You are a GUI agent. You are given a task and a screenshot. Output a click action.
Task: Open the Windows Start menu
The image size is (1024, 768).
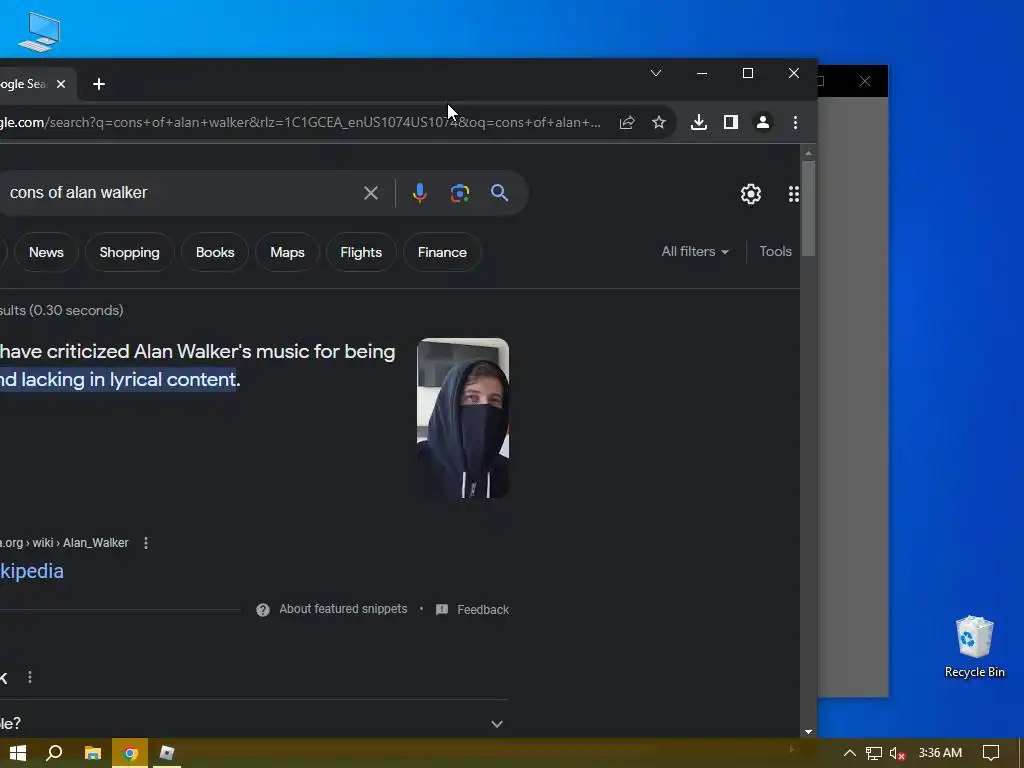[18, 753]
